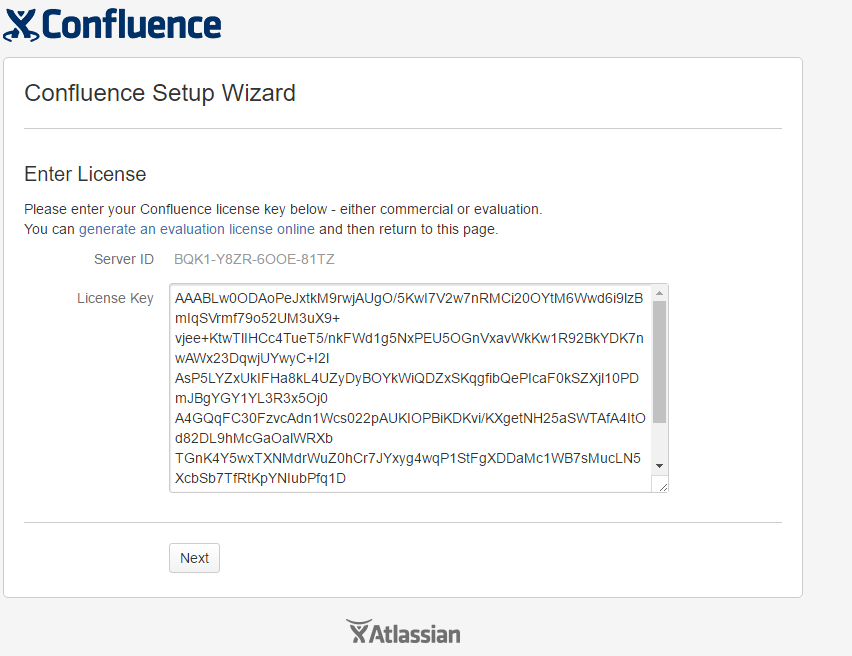Open the generate an evaluation license online link

[197, 229]
